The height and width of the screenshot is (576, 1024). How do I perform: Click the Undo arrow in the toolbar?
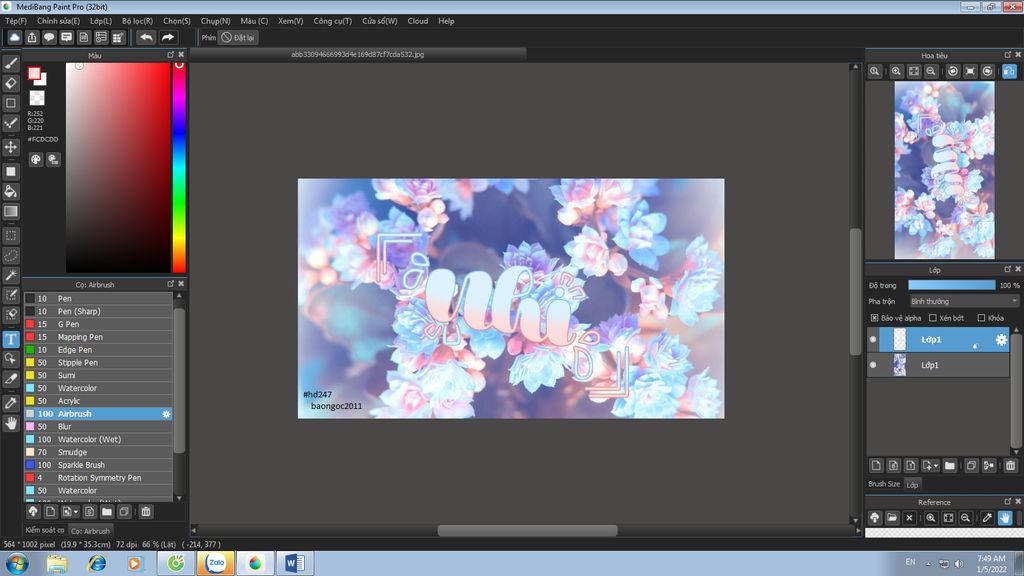point(146,37)
